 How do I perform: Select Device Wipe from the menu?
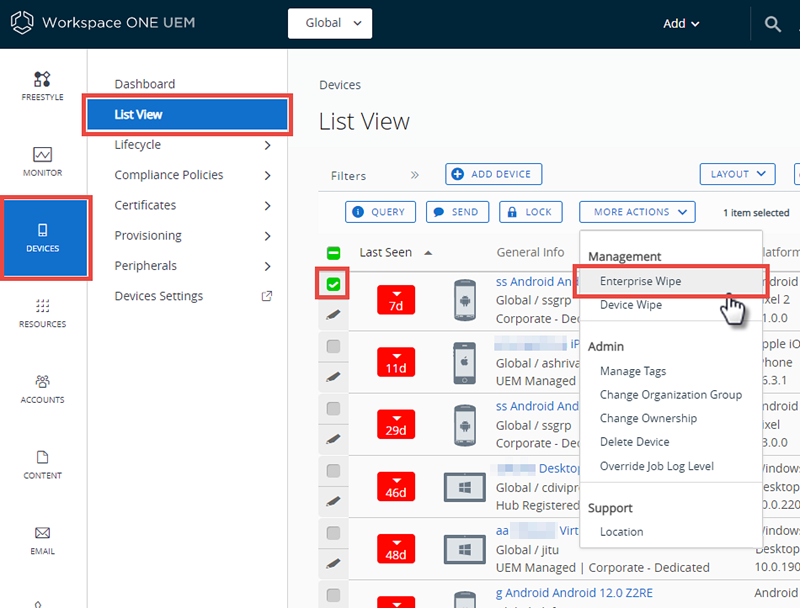(x=631, y=305)
